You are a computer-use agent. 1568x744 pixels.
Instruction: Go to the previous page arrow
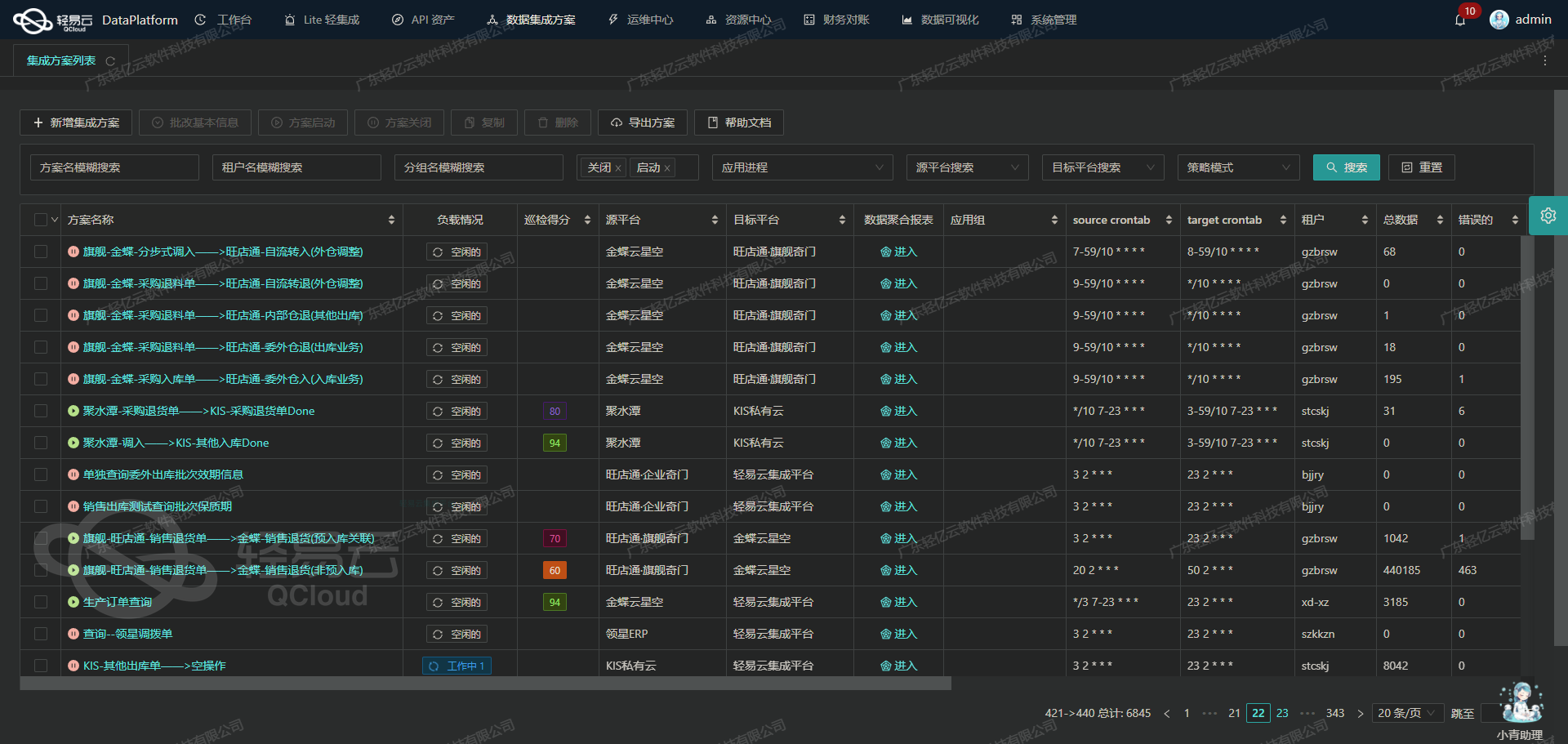(x=1167, y=714)
